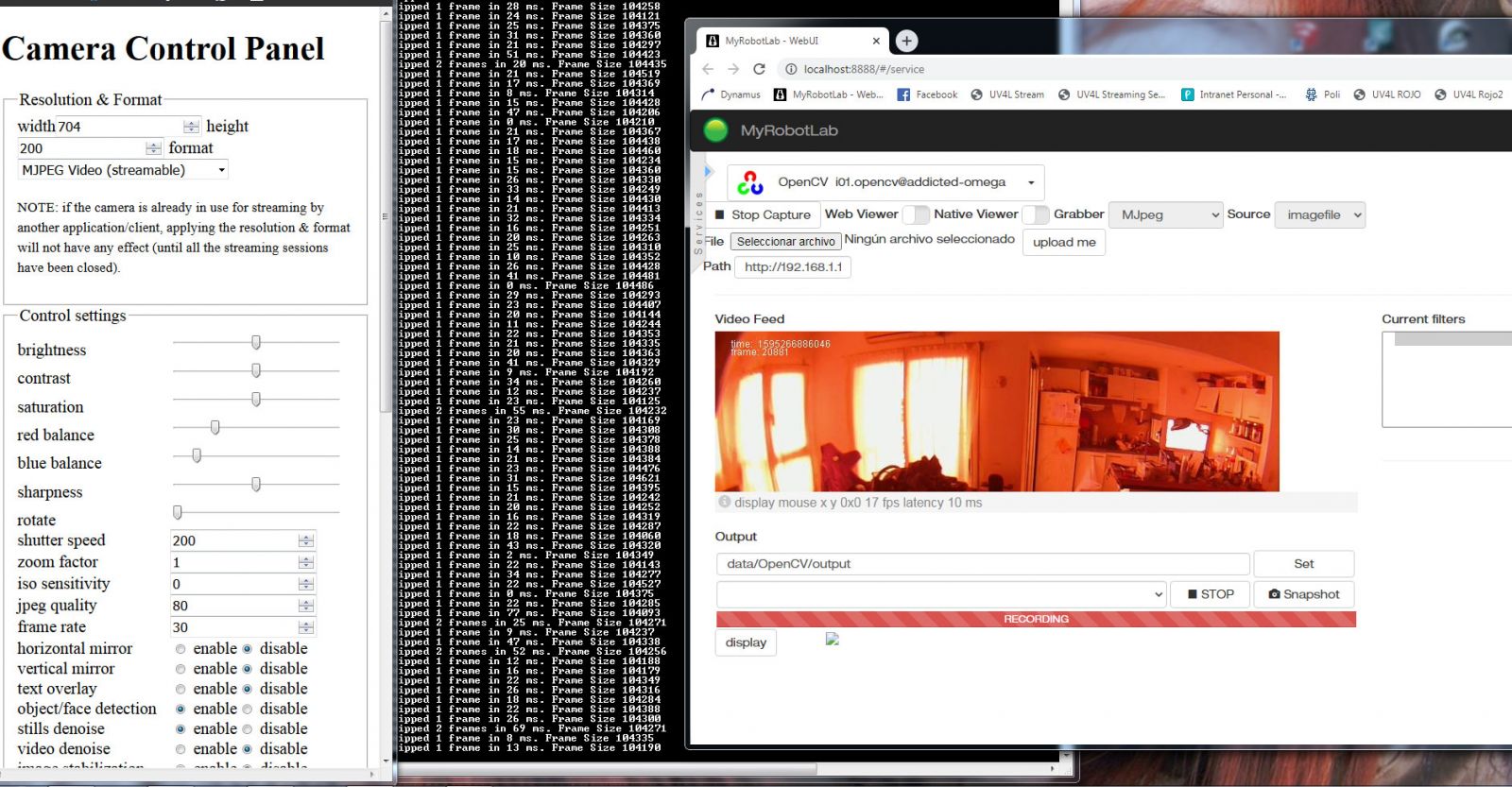This screenshot has width=1512, height=787.
Task: Enable video denoise radio button
Action: (180, 749)
